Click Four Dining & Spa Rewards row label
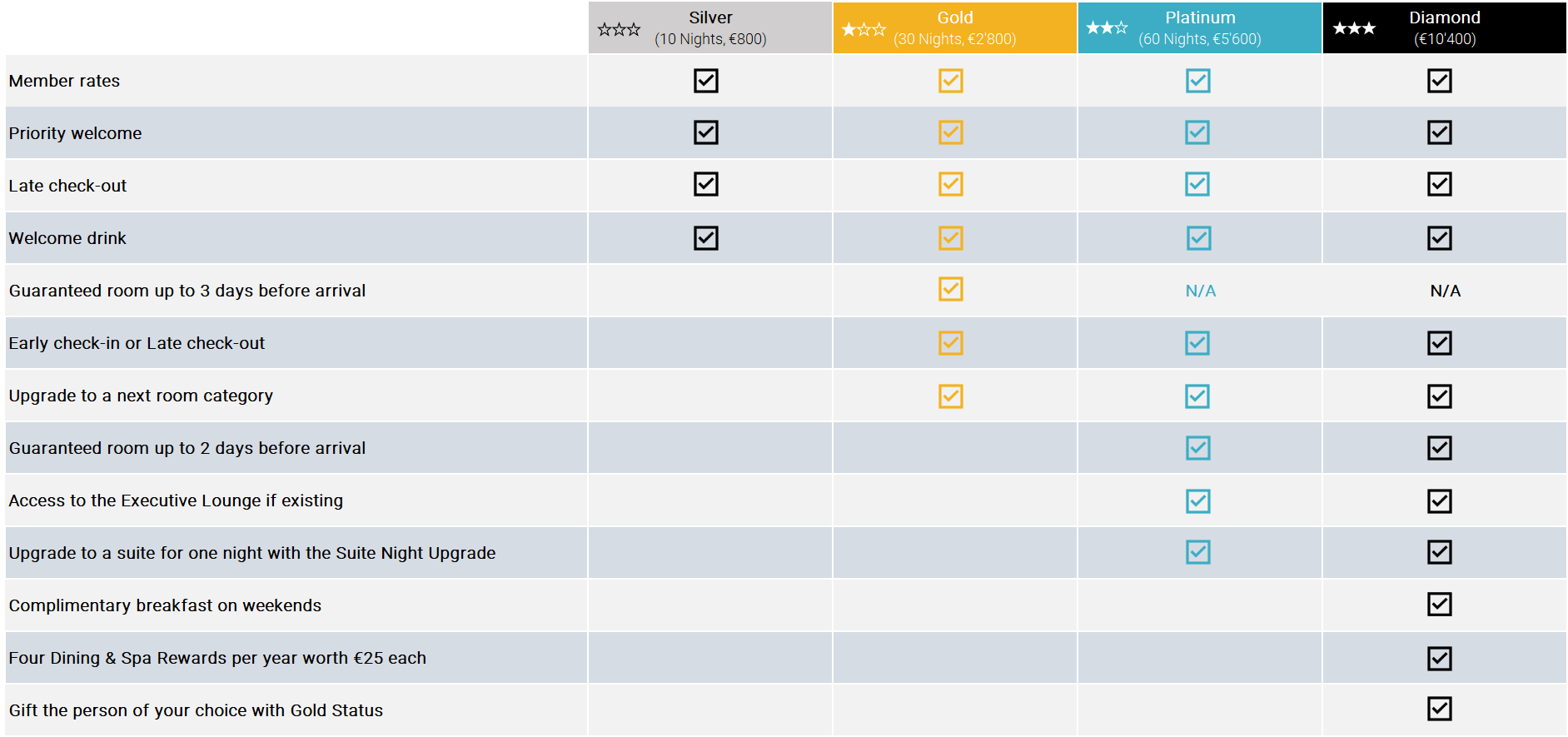Viewport: 1568px width, 737px height. click(217, 658)
